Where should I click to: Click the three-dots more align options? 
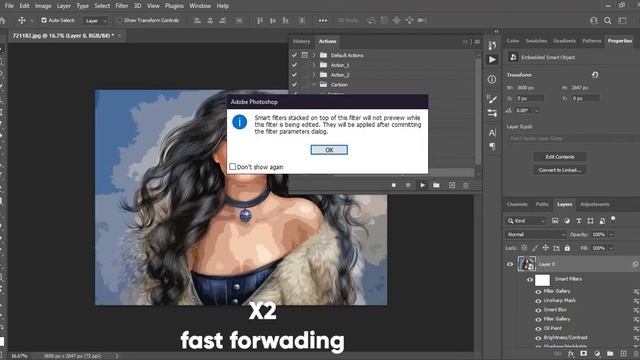coord(322,20)
